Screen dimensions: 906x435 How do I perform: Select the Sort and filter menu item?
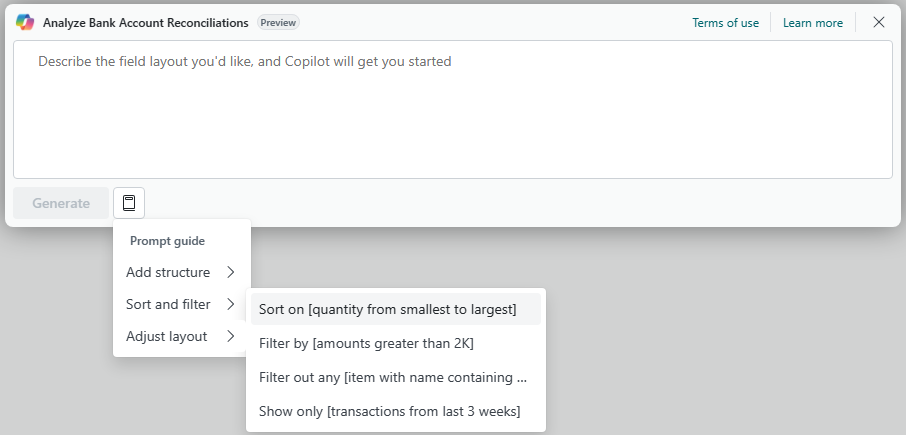[181, 304]
